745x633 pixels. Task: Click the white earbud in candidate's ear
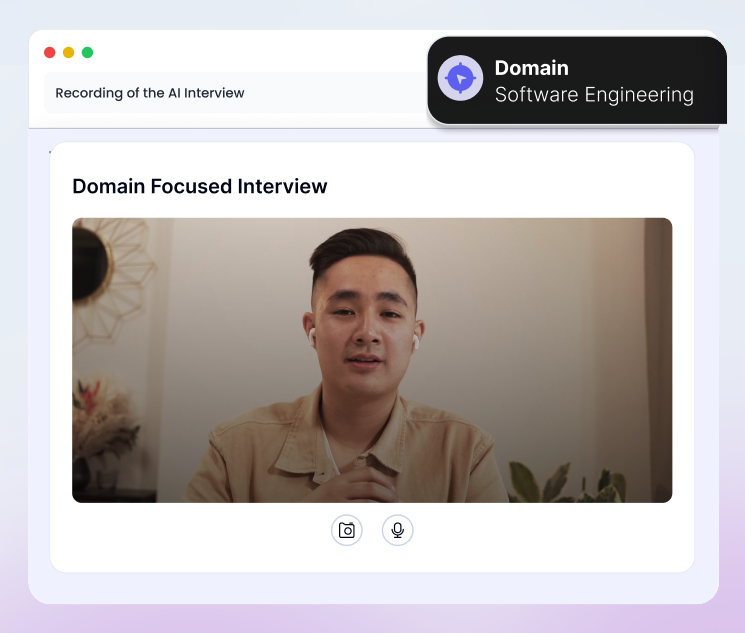(x=412, y=340)
